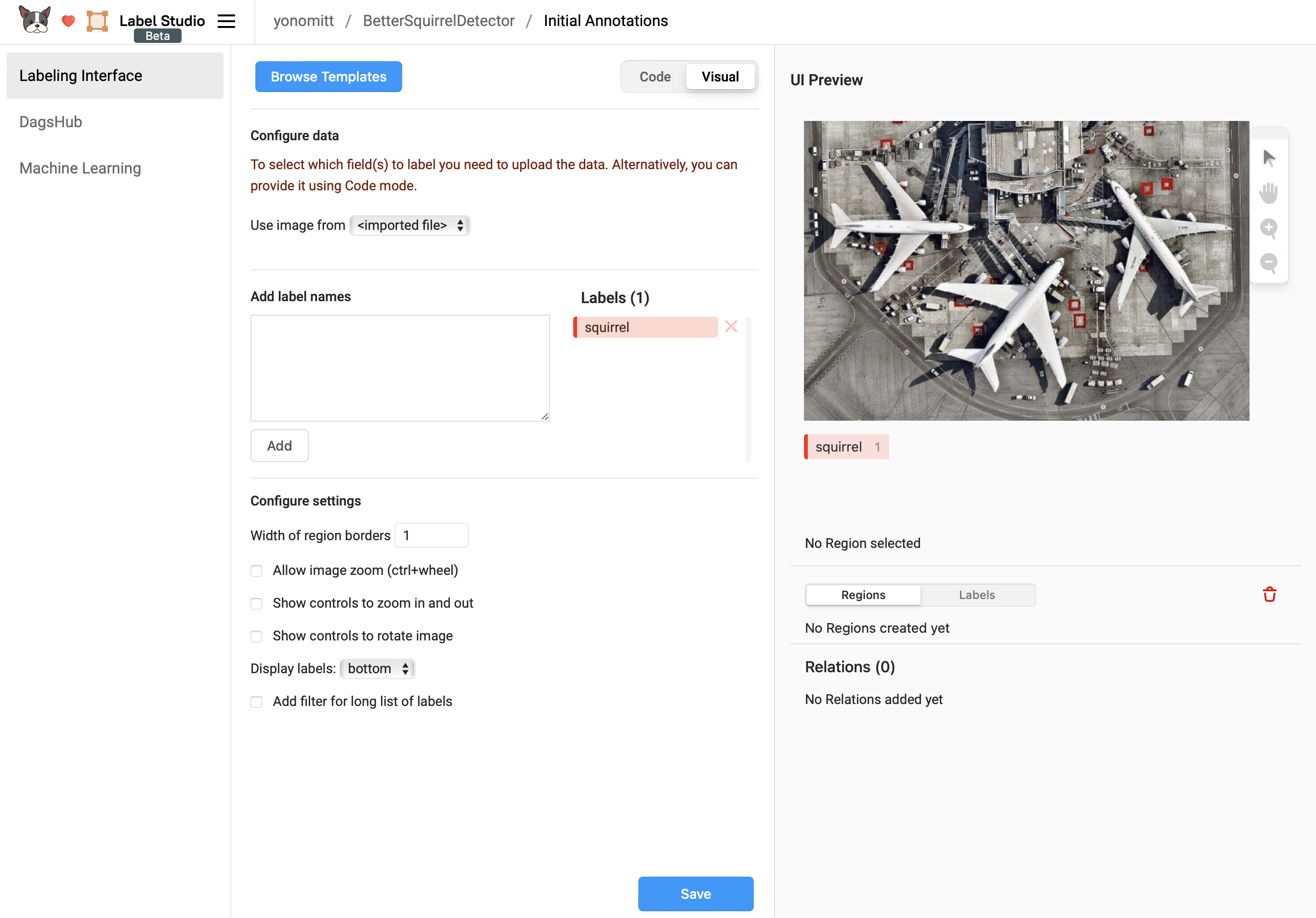Switch to Code view tab
1316x918 pixels.
655,77
